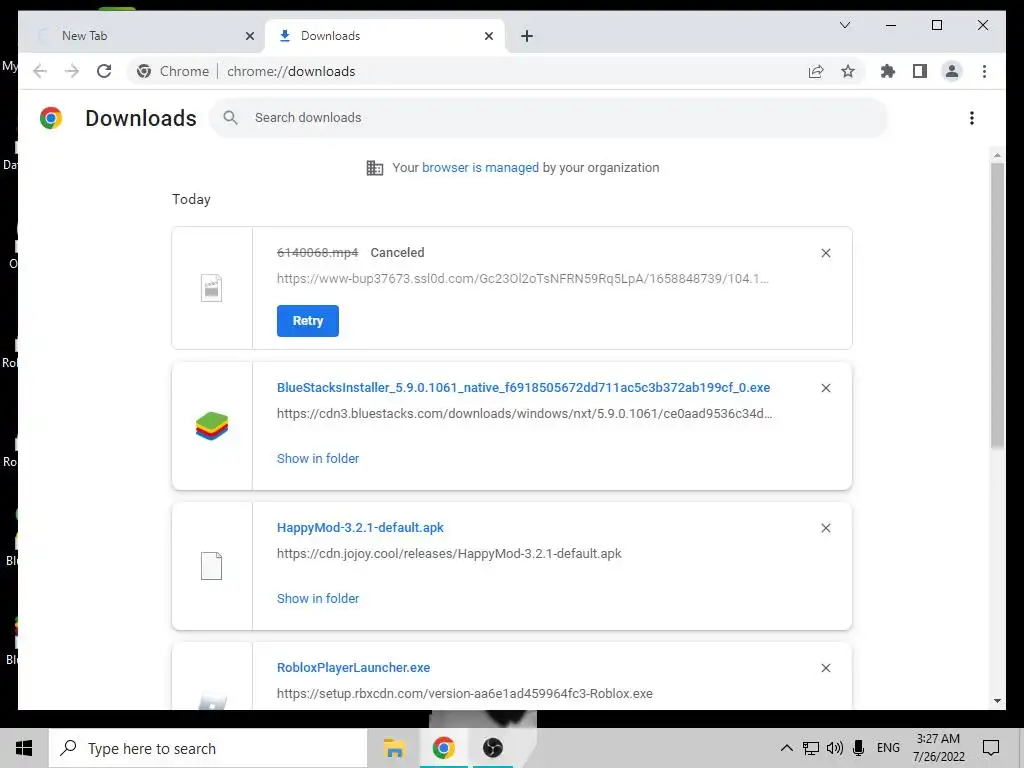Show BlueStacksInstaller in folder

pos(318,458)
